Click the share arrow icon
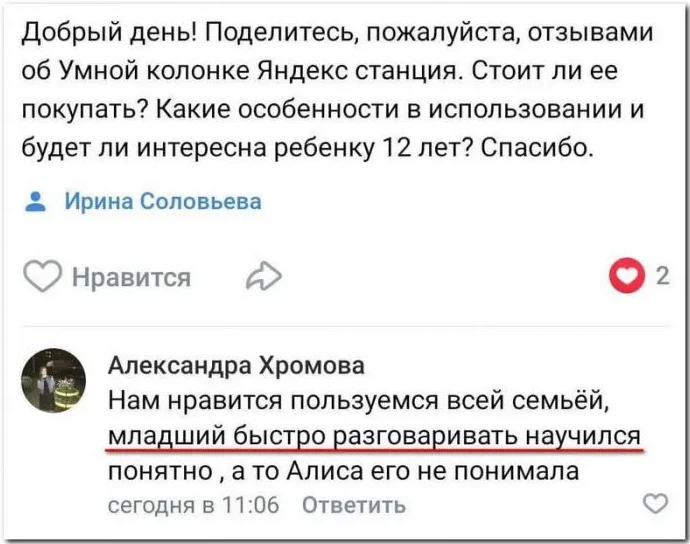The height and width of the screenshot is (544, 690). click(x=264, y=277)
